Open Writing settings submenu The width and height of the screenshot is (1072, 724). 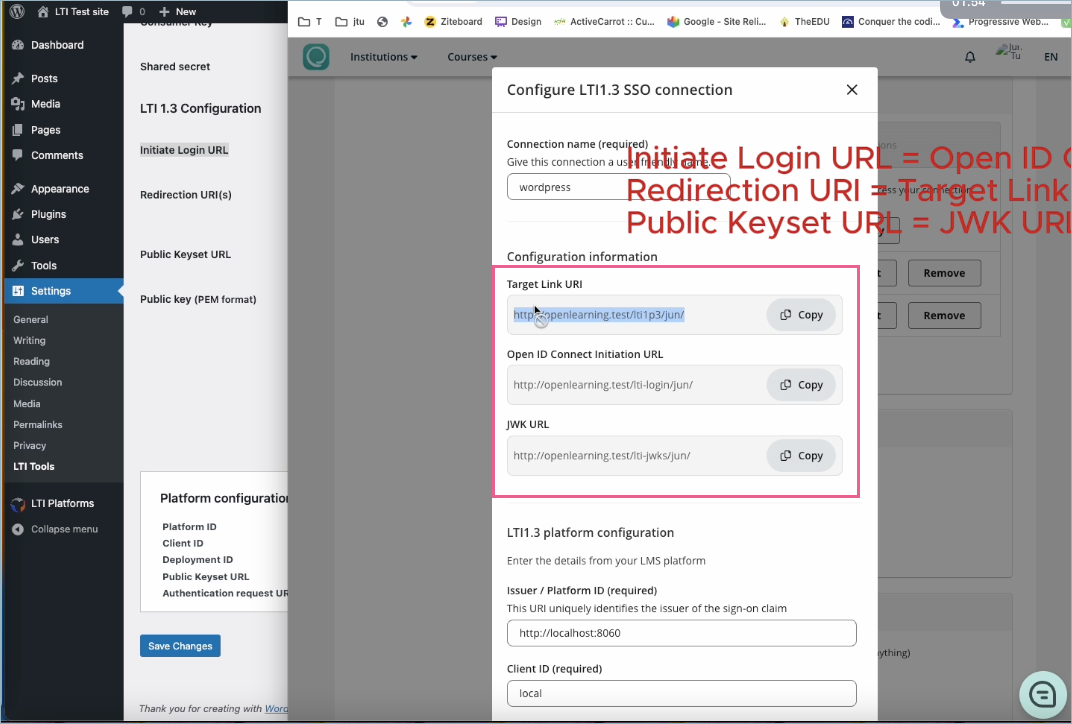(x=29, y=340)
